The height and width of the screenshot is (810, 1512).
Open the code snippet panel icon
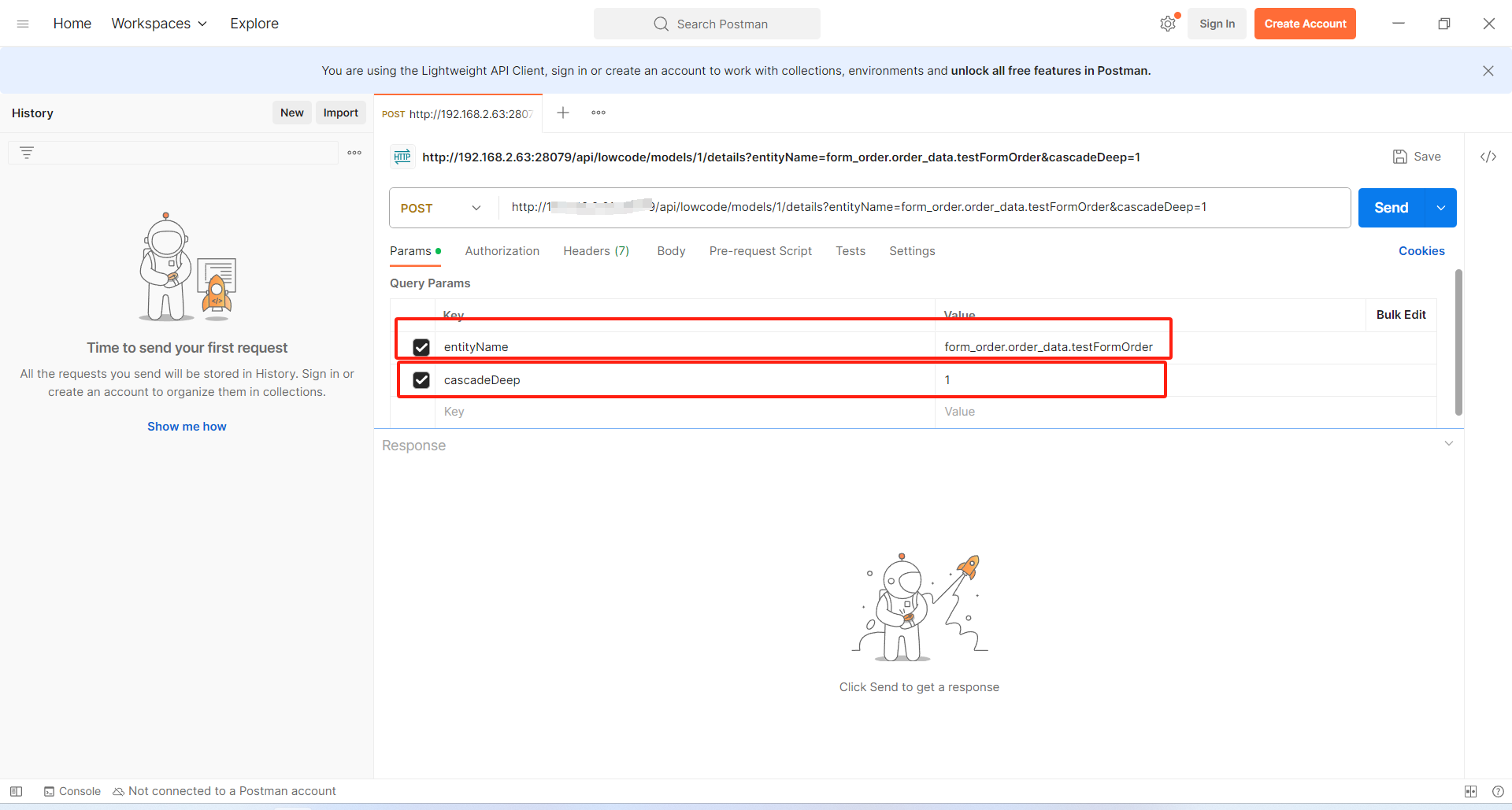pos(1488,157)
